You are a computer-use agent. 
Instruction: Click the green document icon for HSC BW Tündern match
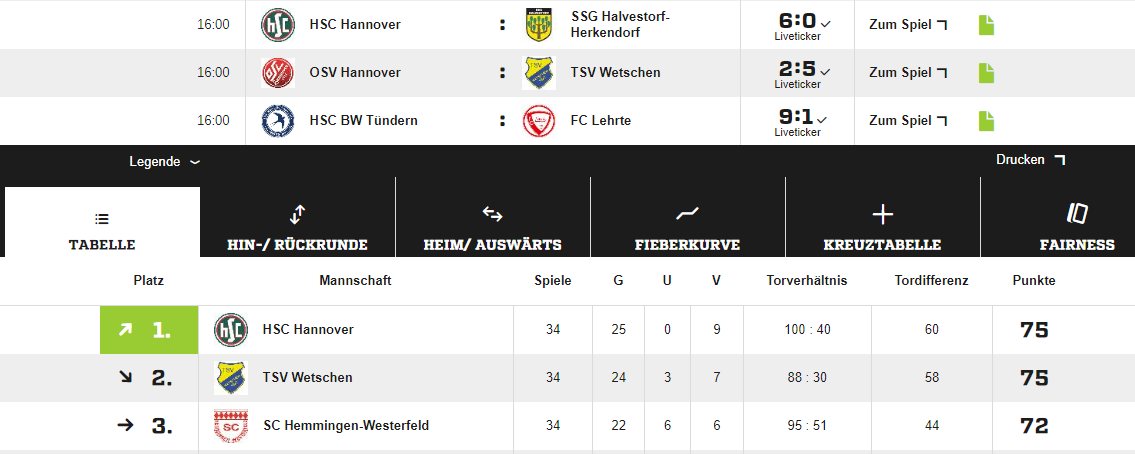(x=986, y=121)
